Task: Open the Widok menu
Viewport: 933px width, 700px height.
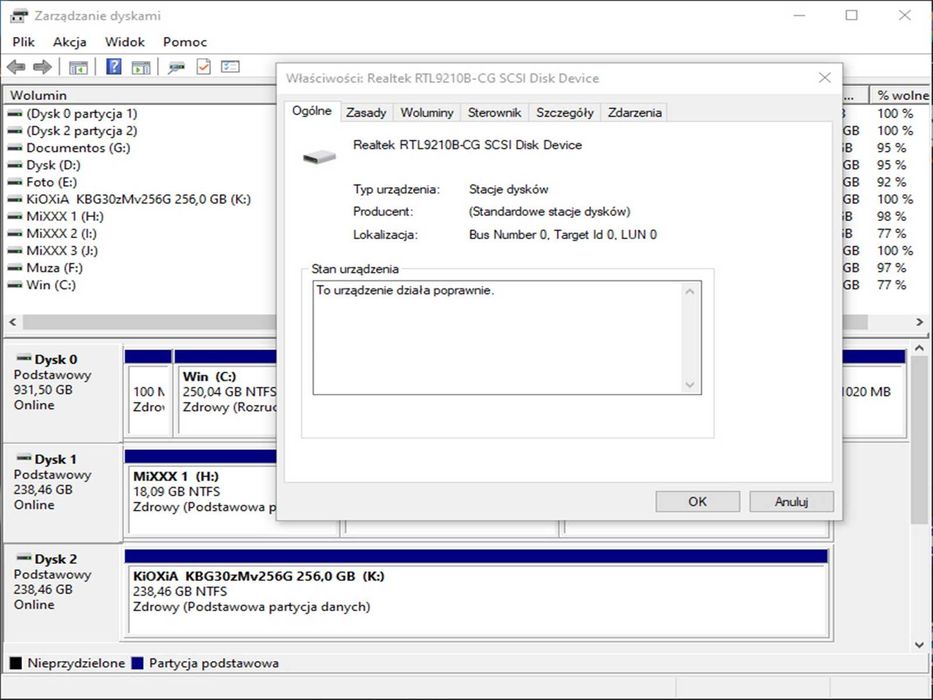Action: point(125,42)
